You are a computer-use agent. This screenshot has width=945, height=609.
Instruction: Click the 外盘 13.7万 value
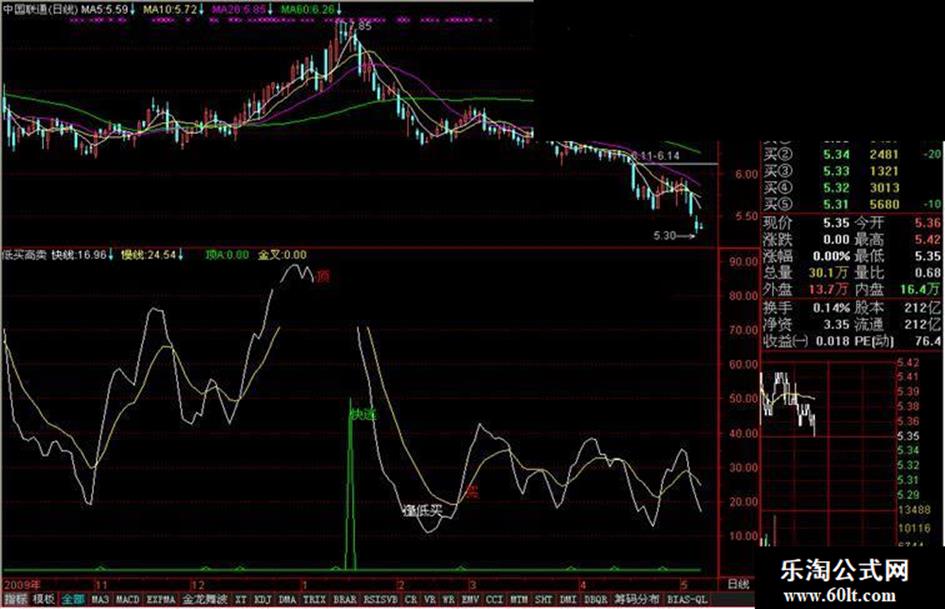coord(829,289)
